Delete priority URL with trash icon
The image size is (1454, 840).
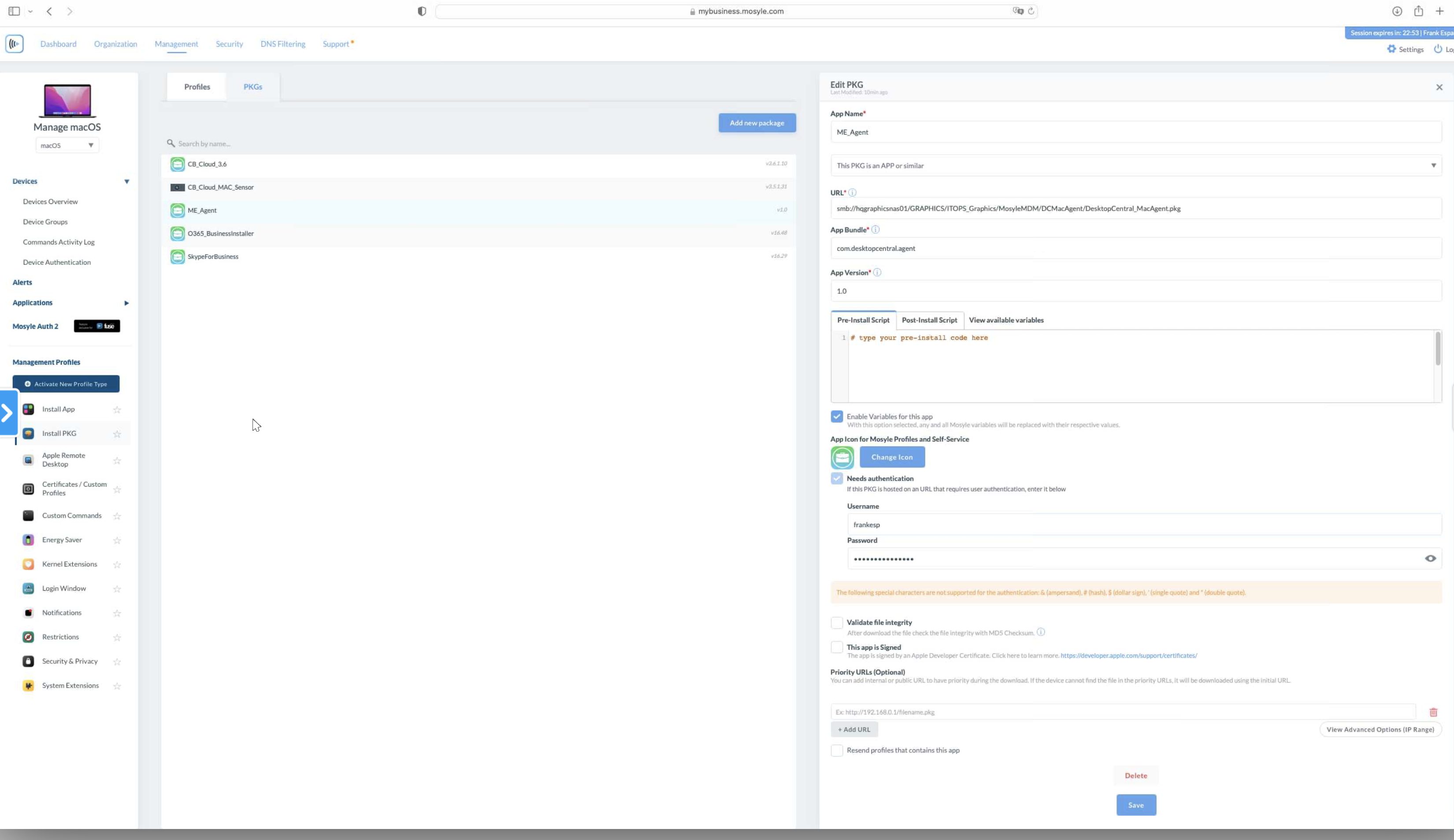tap(1433, 712)
